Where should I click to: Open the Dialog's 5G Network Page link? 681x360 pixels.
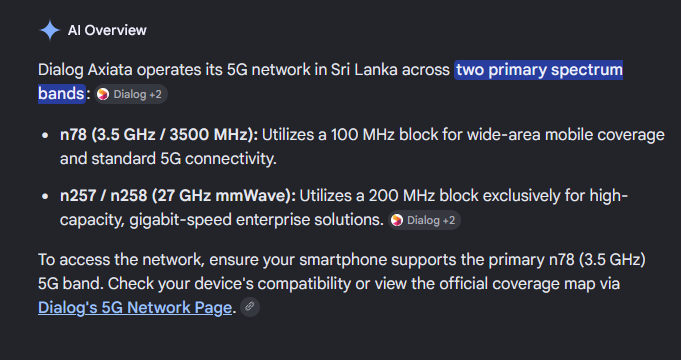click(135, 307)
